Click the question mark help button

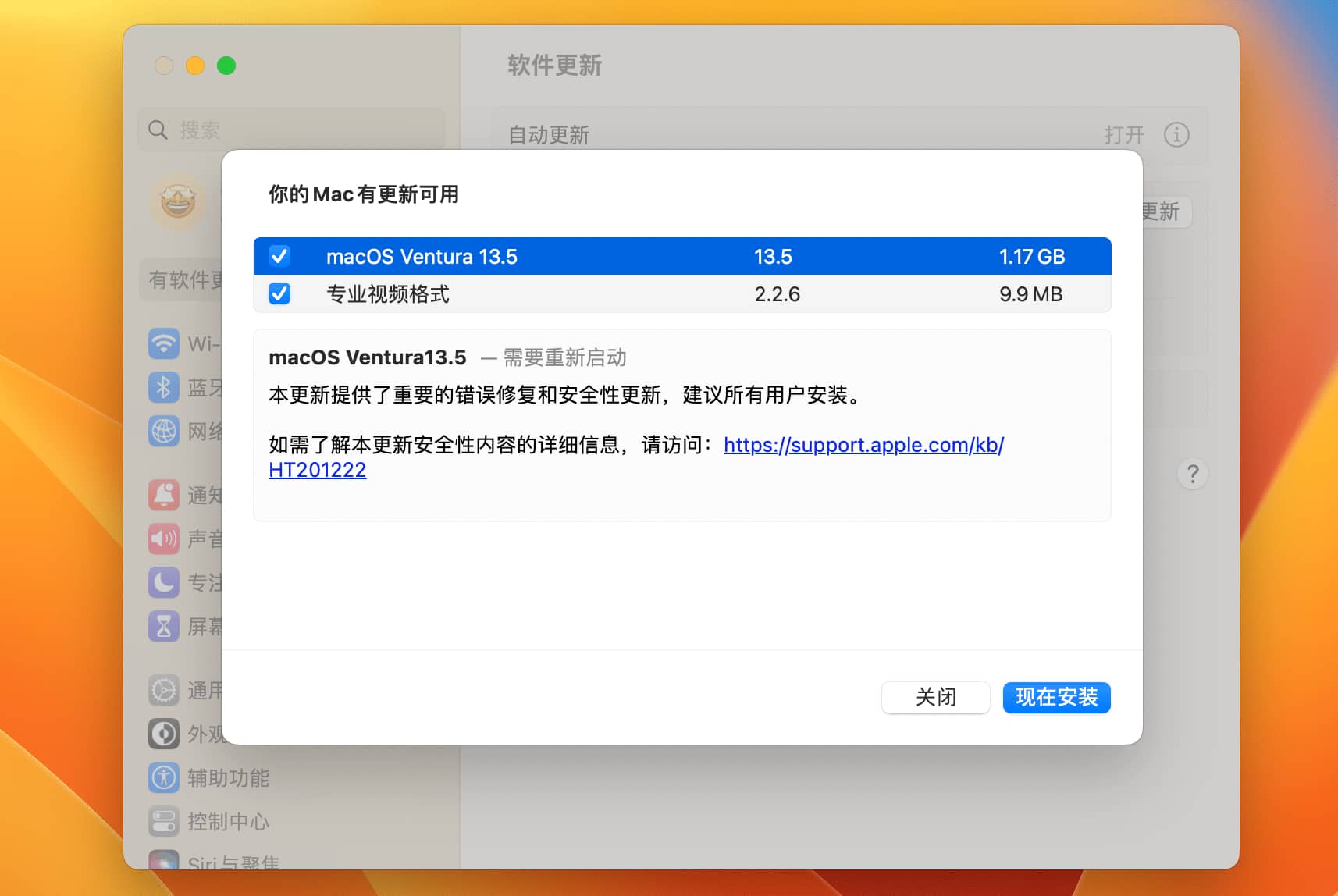click(1192, 474)
